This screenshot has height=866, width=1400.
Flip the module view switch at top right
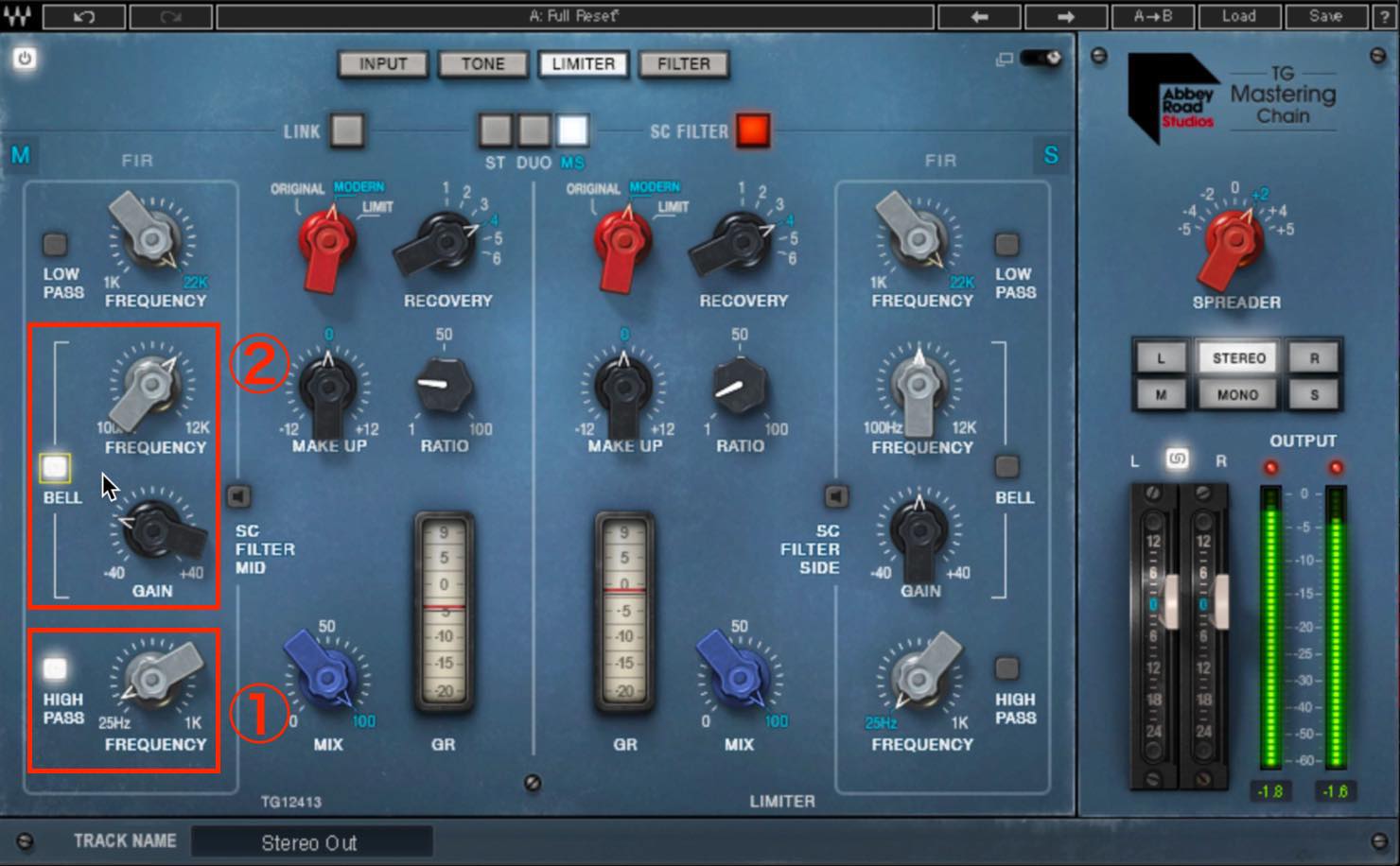tap(1042, 59)
